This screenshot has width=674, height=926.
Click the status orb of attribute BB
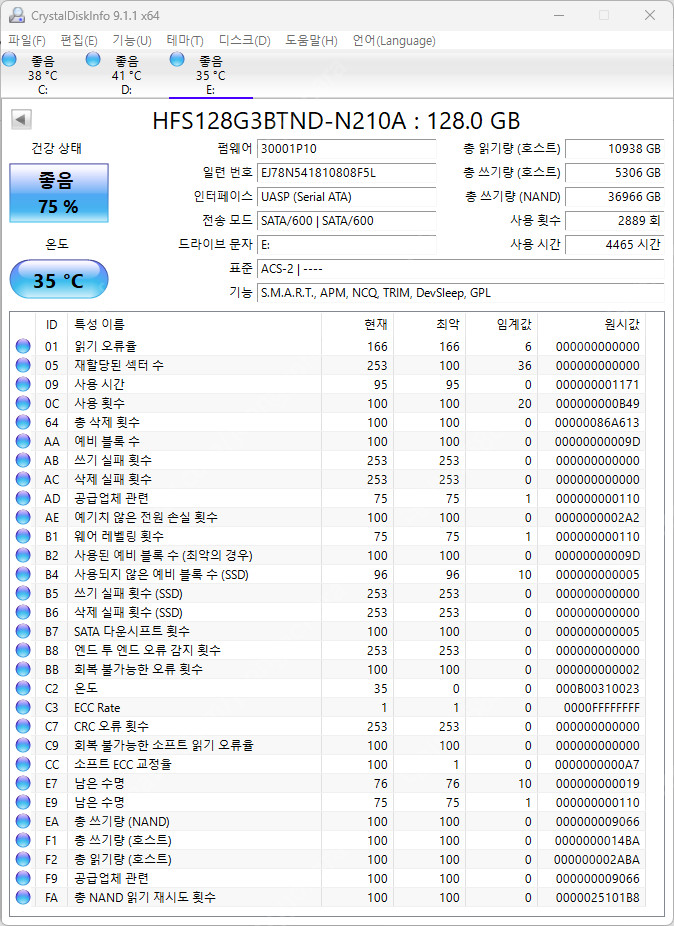[x=23, y=669]
